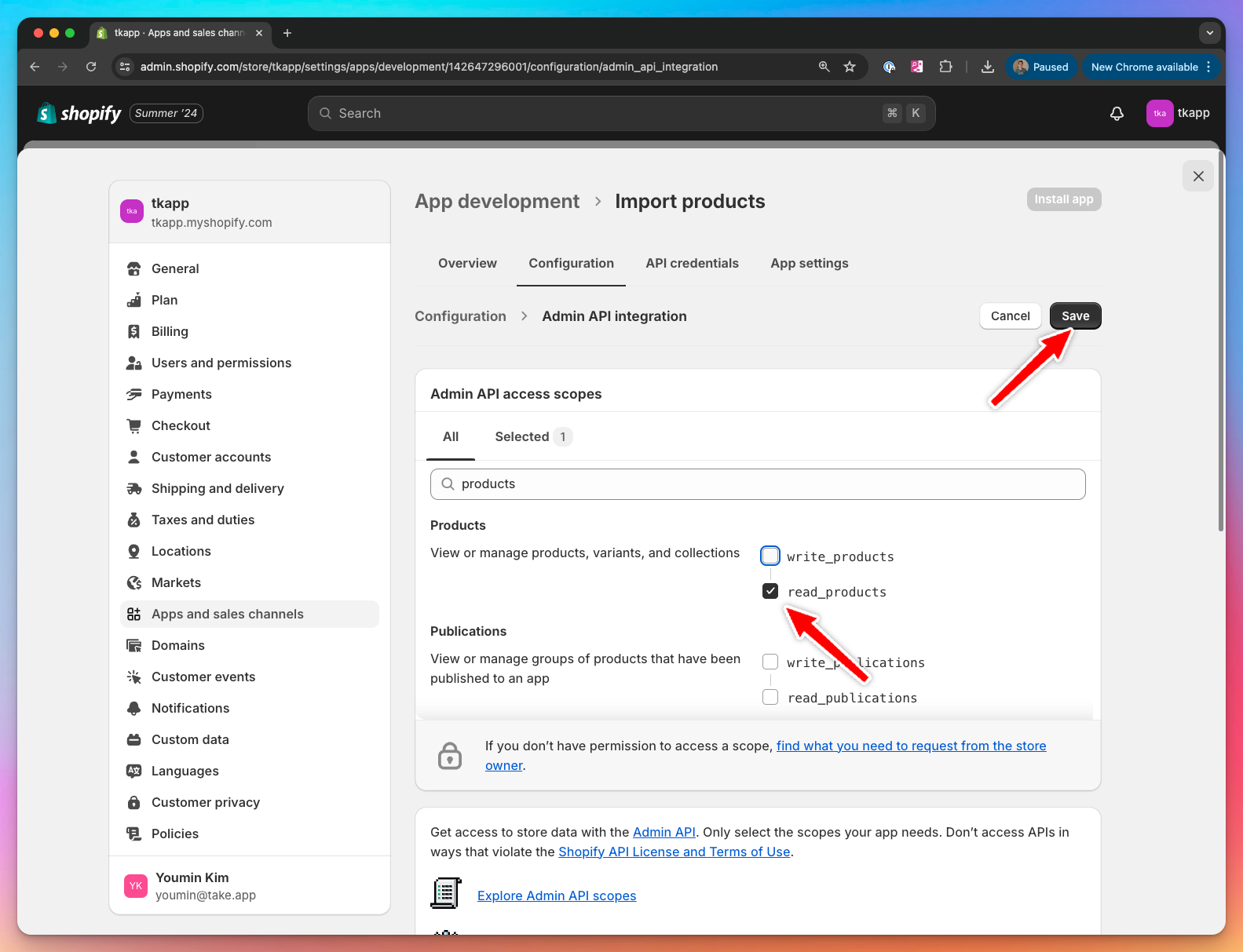Click the General store icon in sidebar
1243x952 pixels.
tap(134, 268)
